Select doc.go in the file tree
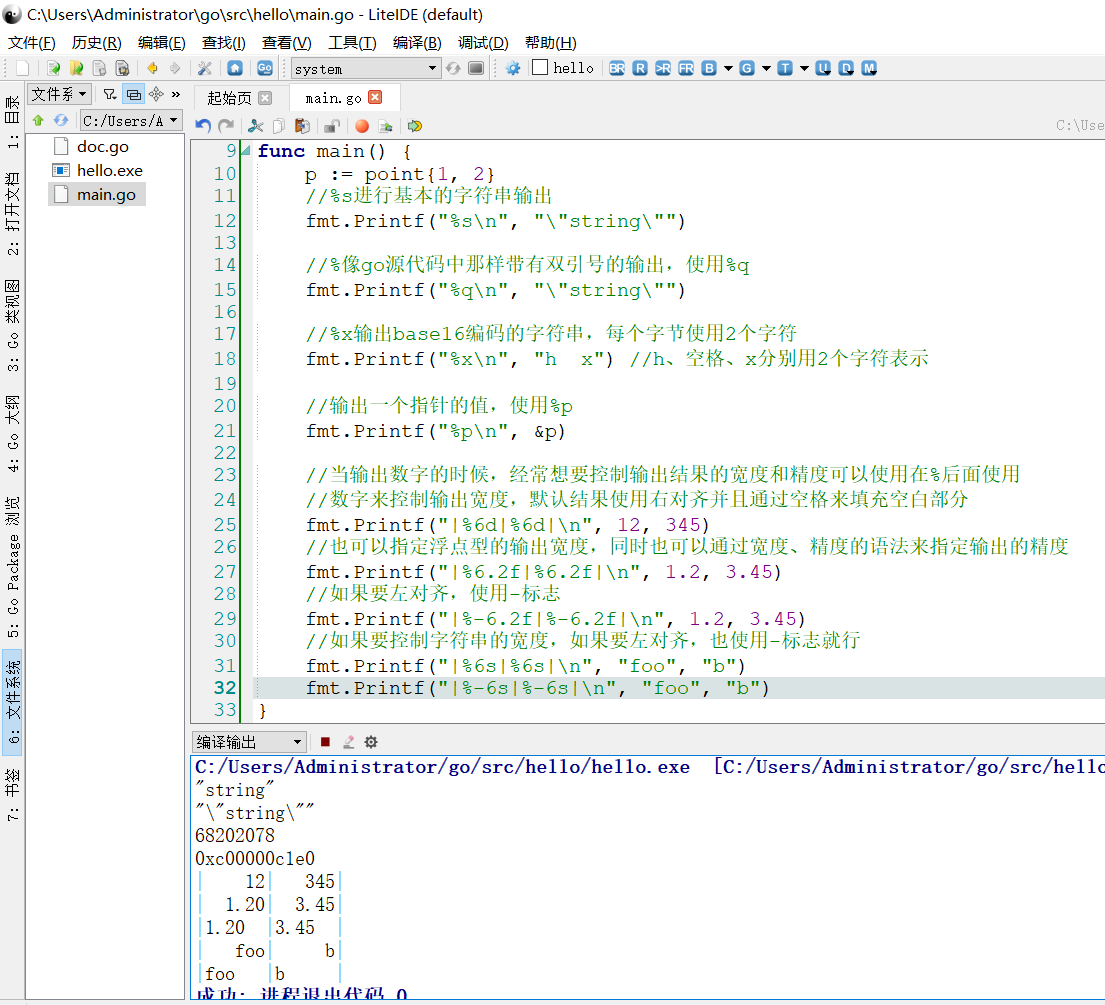 coord(103,147)
